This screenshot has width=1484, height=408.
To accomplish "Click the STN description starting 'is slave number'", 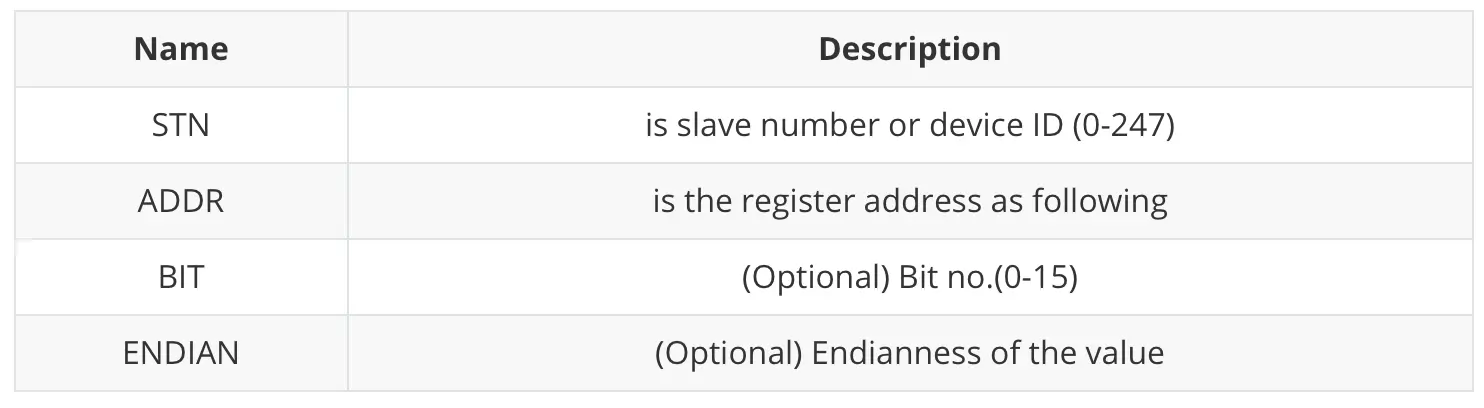I will (x=909, y=126).
